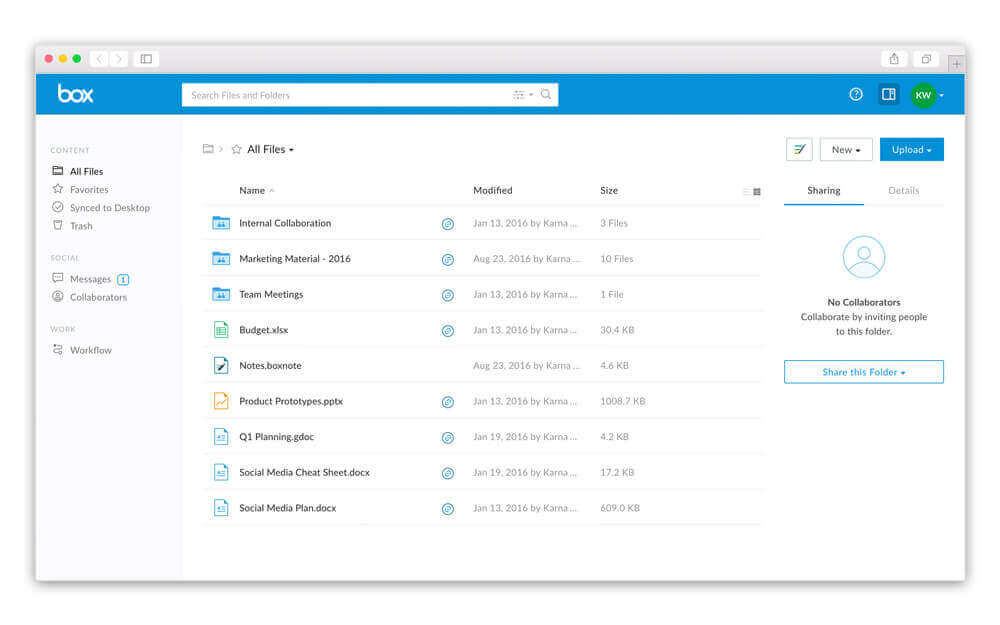The width and height of the screenshot is (1000, 625).
Task: Select Notes.boxnote file name
Action: (x=270, y=365)
